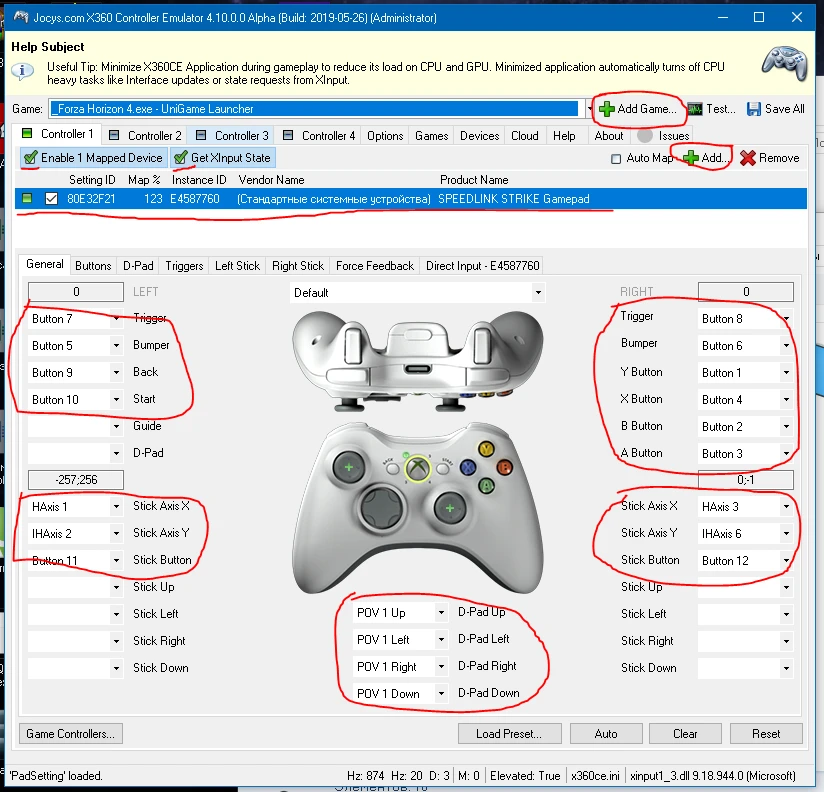The image size is (824, 792).
Task: Switch to the Controller 2 tab
Action: point(145,135)
